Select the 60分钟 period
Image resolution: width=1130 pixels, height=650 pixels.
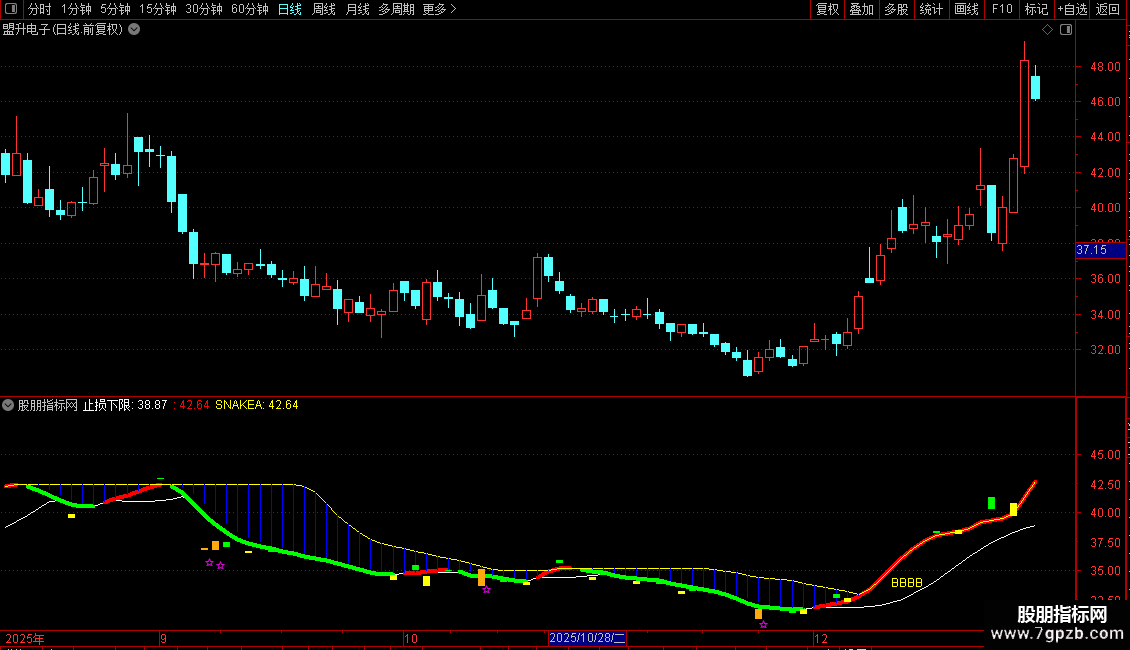(x=249, y=9)
